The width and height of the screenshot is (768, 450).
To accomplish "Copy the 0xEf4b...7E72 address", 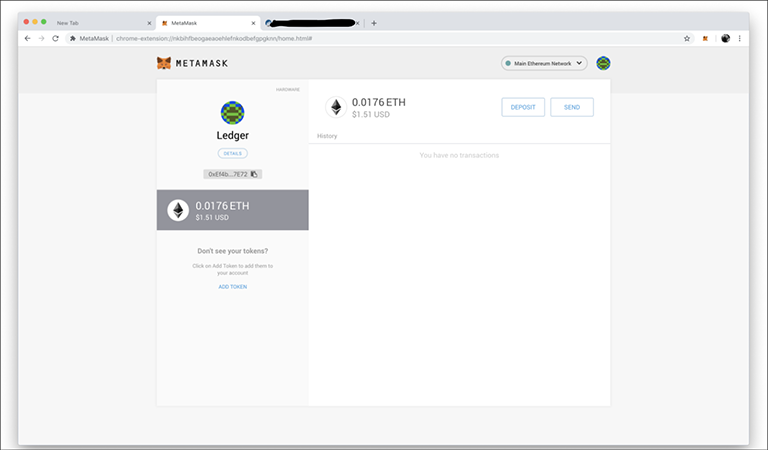I will 254,174.
